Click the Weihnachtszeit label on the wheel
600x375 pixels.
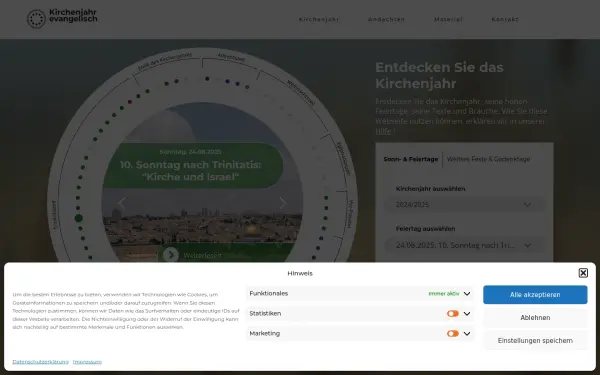[x=301, y=92]
